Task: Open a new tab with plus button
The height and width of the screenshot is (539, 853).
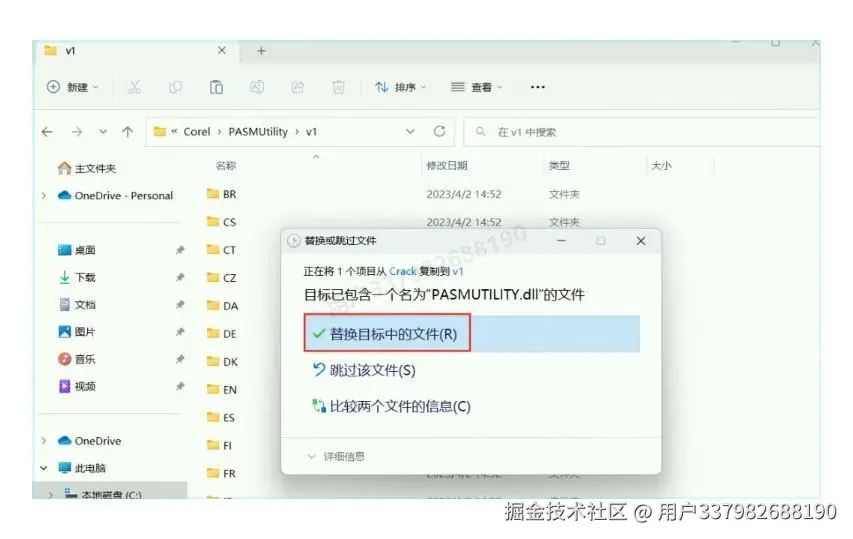Action: coord(261,51)
